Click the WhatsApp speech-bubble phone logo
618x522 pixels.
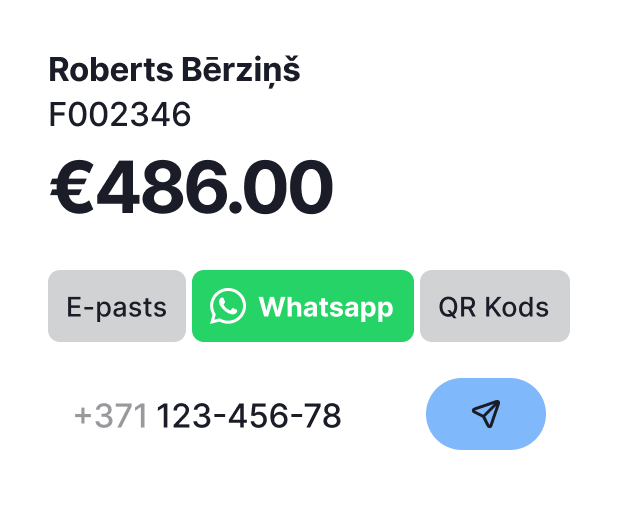coord(228,306)
